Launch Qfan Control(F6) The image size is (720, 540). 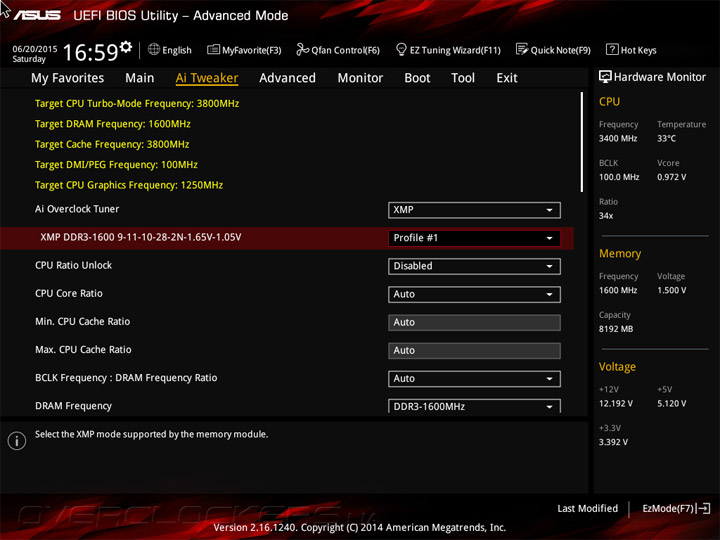pos(345,50)
